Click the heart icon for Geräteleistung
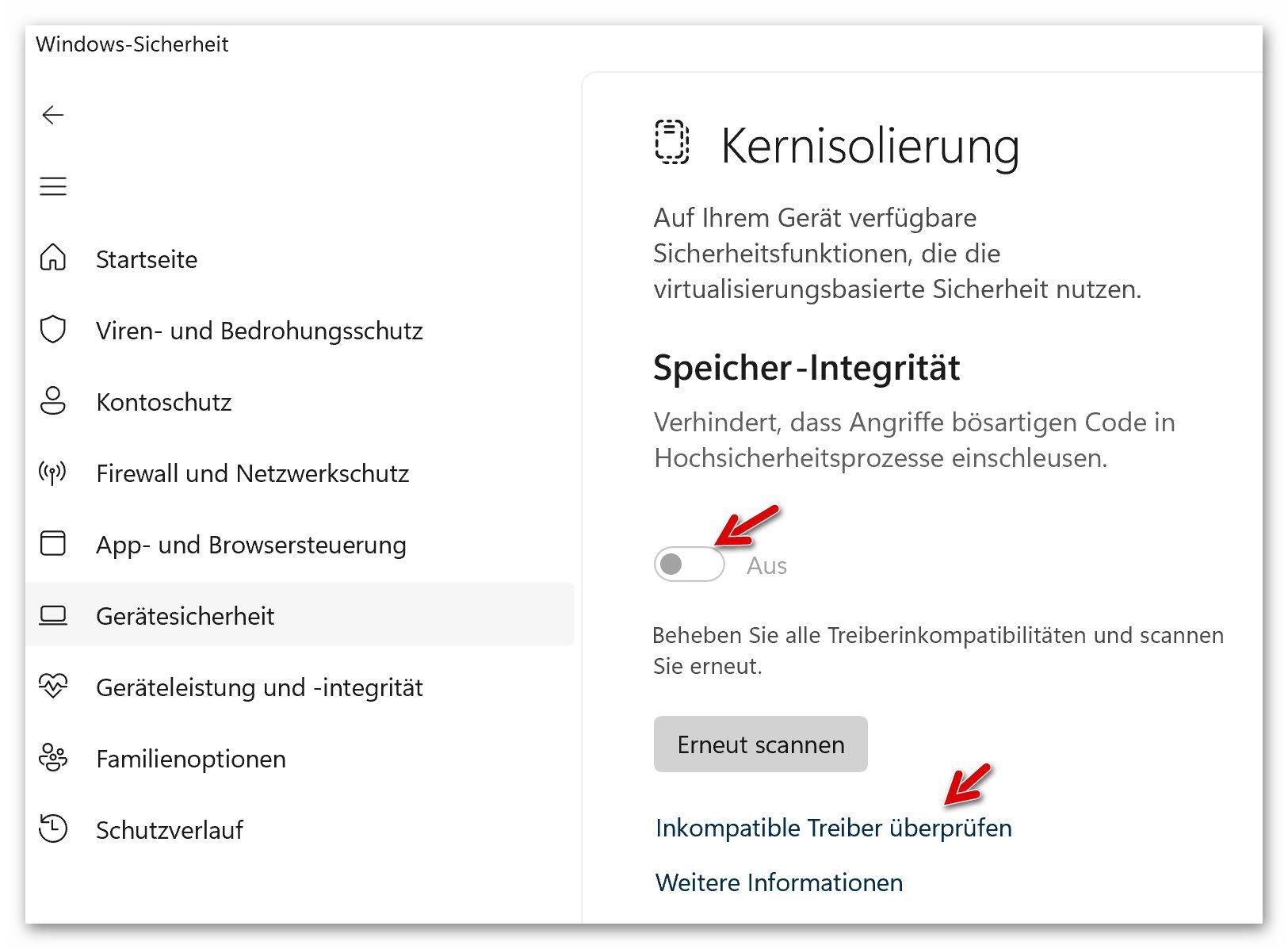The image size is (1288, 949). click(53, 687)
